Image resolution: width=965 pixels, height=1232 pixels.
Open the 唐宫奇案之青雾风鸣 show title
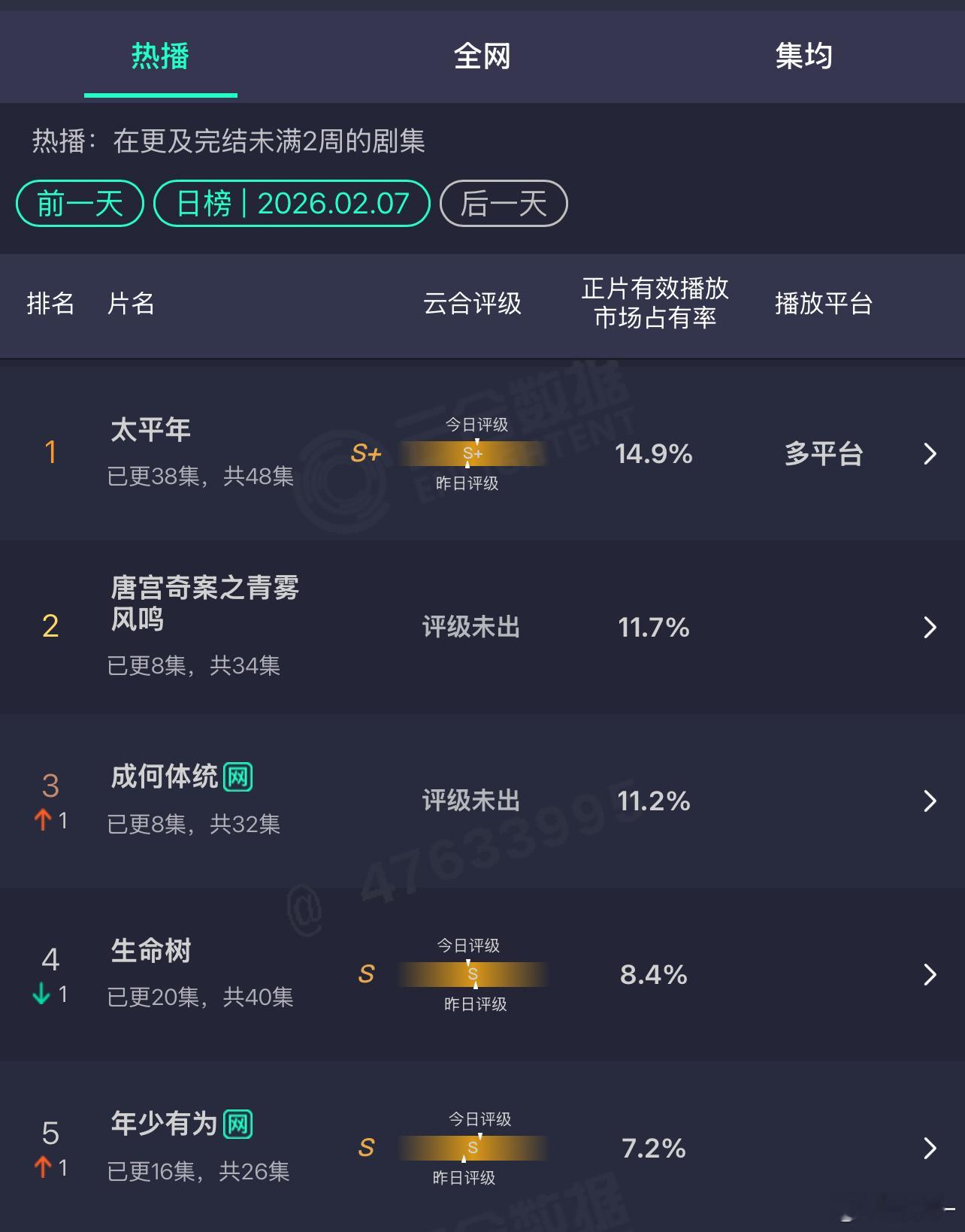click(204, 603)
